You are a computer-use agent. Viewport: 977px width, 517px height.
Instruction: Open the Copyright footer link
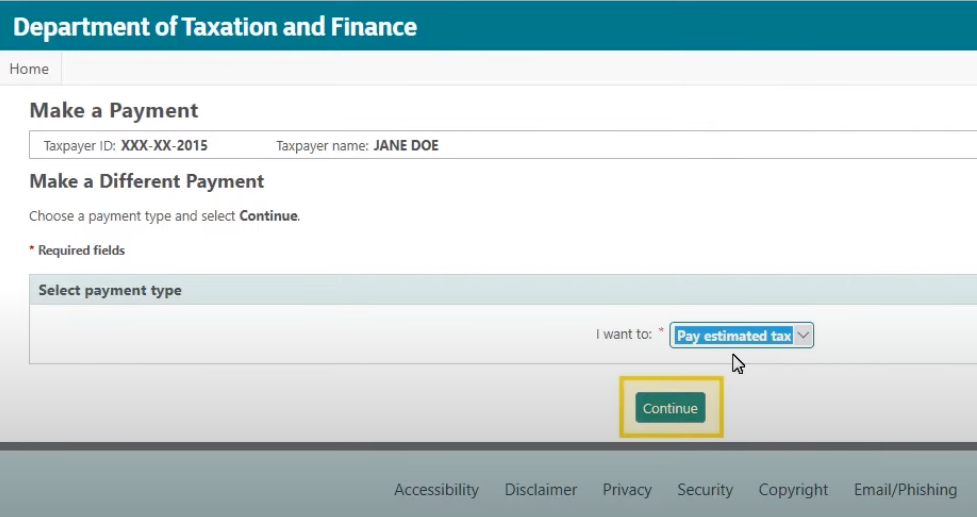click(793, 490)
